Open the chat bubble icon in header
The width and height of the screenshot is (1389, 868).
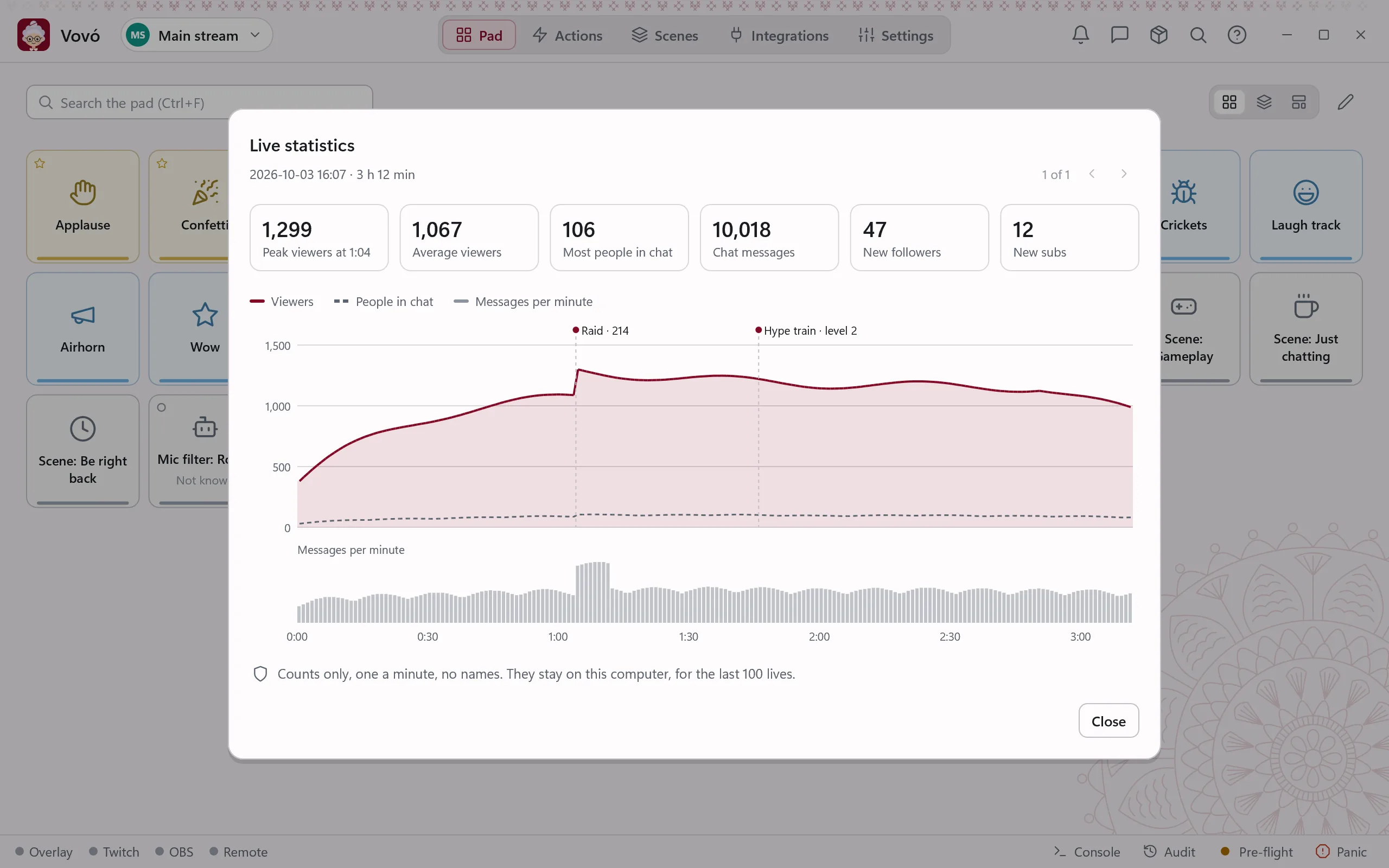1119,35
